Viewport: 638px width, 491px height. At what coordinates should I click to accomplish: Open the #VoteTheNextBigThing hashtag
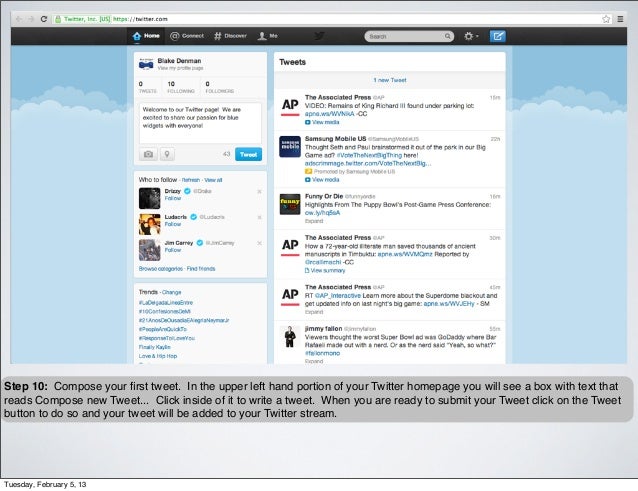[x=369, y=155]
